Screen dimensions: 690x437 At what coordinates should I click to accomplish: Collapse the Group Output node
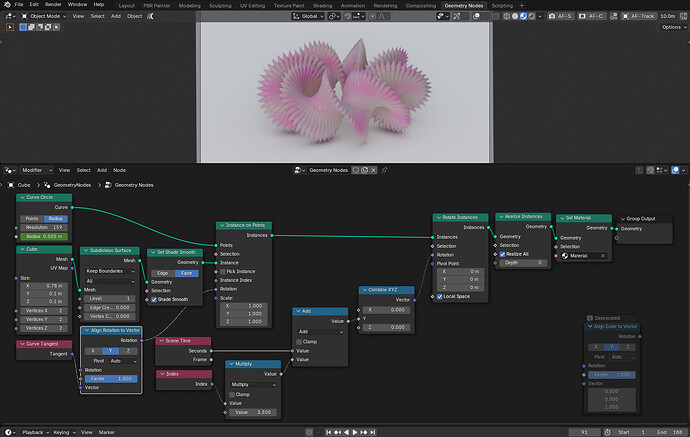tap(623, 219)
